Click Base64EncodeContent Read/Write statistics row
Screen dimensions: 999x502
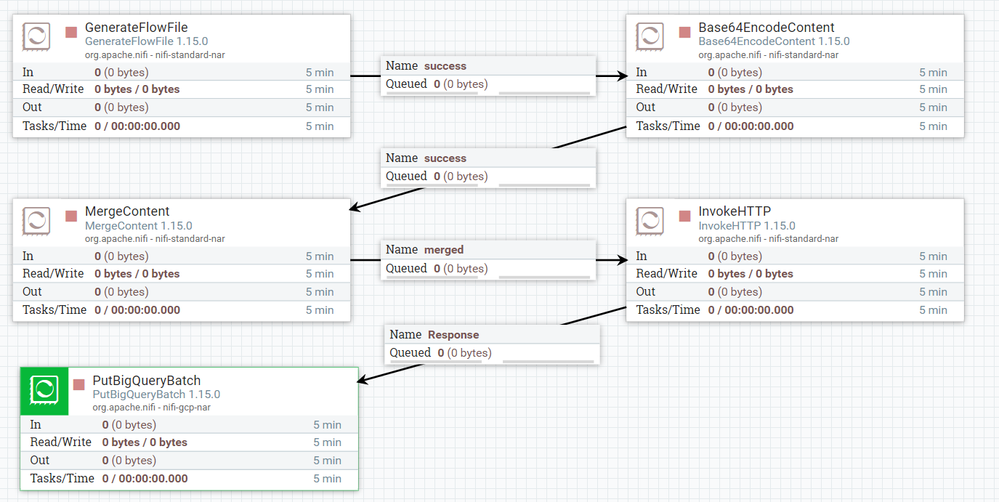coord(795,89)
